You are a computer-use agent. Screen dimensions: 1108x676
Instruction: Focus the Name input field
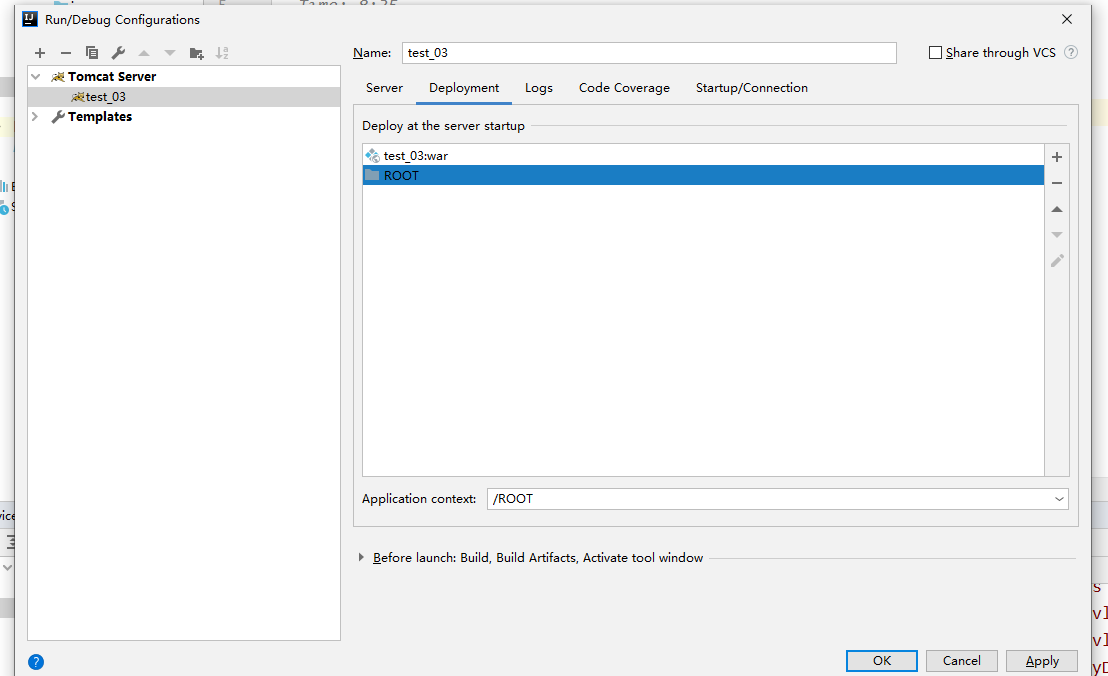point(649,53)
